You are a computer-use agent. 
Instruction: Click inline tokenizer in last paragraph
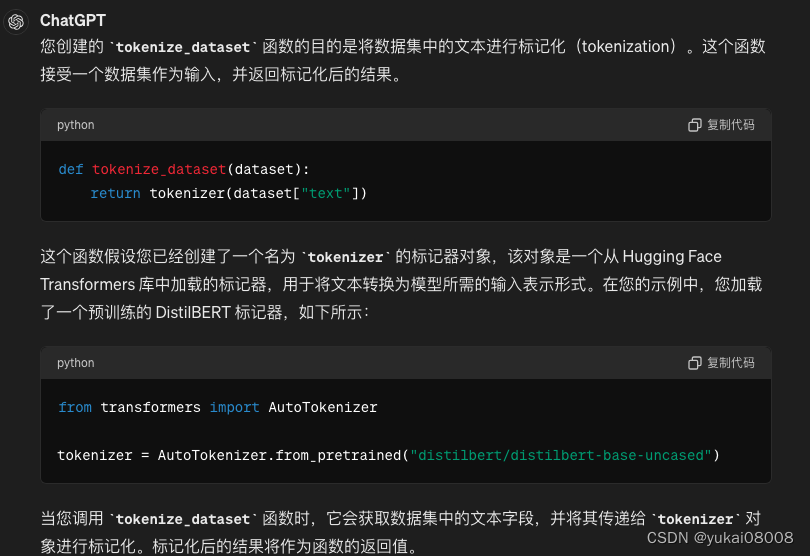pyautogui.click(x=695, y=519)
